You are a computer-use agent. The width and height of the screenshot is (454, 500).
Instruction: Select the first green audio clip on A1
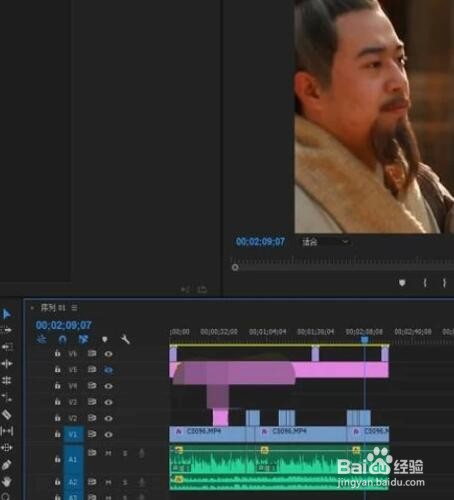212,460
